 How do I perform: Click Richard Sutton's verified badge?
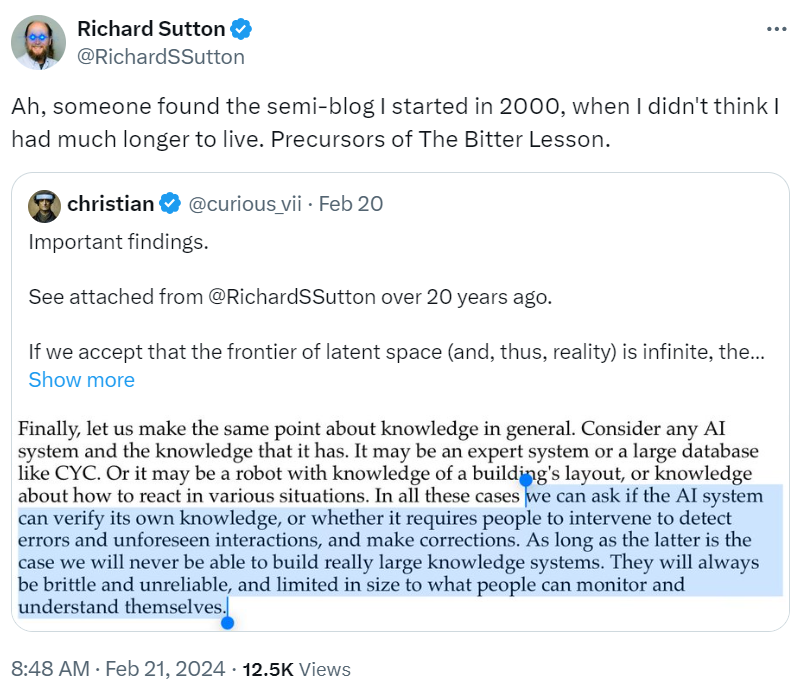pyautogui.click(x=241, y=29)
